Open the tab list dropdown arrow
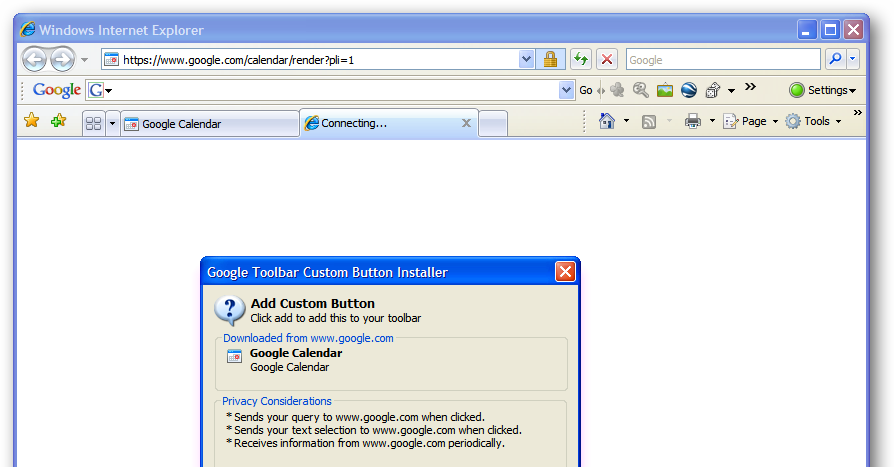Image resolution: width=894 pixels, height=467 pixels. 112,123
